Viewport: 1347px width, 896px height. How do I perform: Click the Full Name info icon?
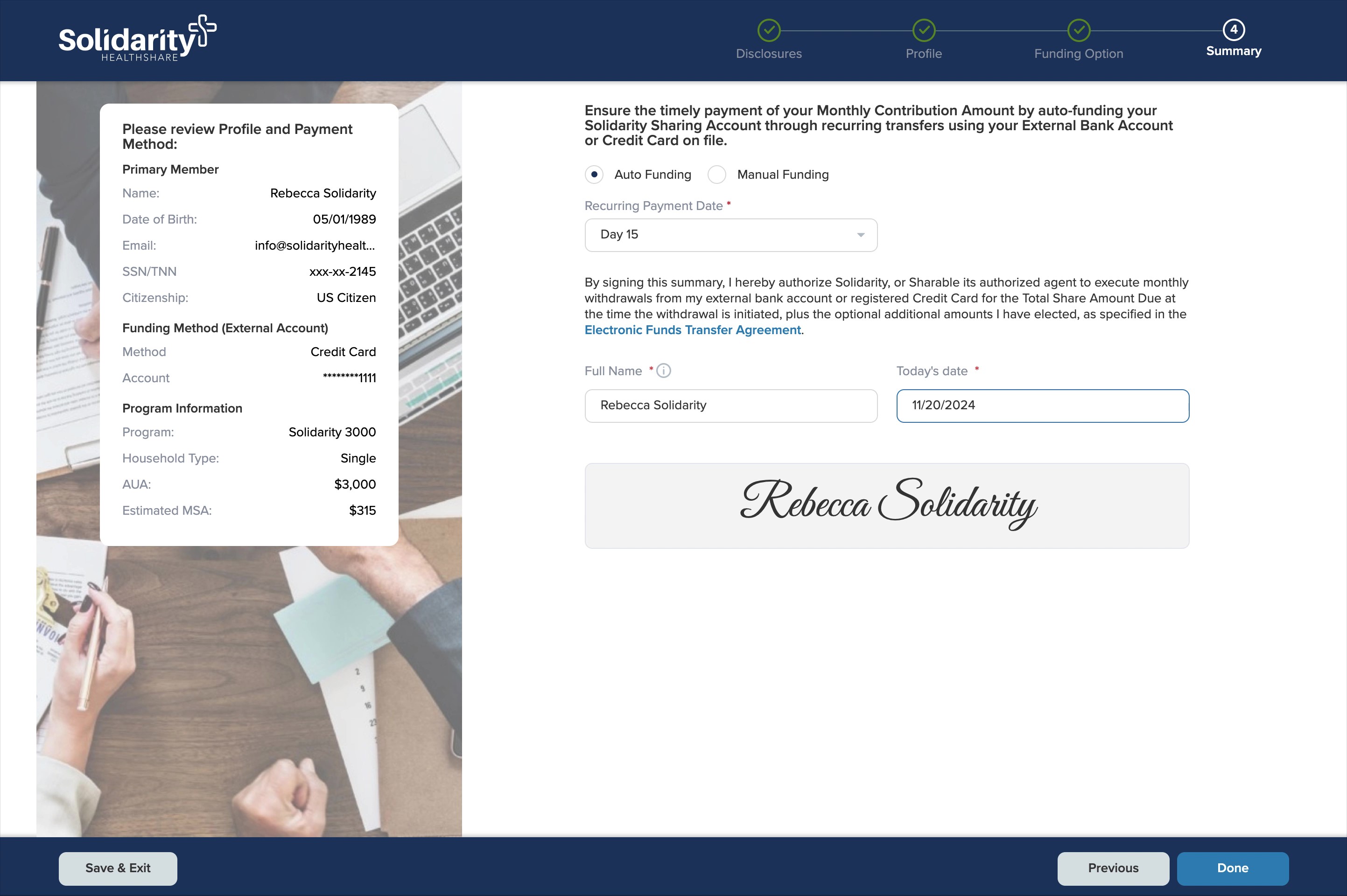pos(664,371)
